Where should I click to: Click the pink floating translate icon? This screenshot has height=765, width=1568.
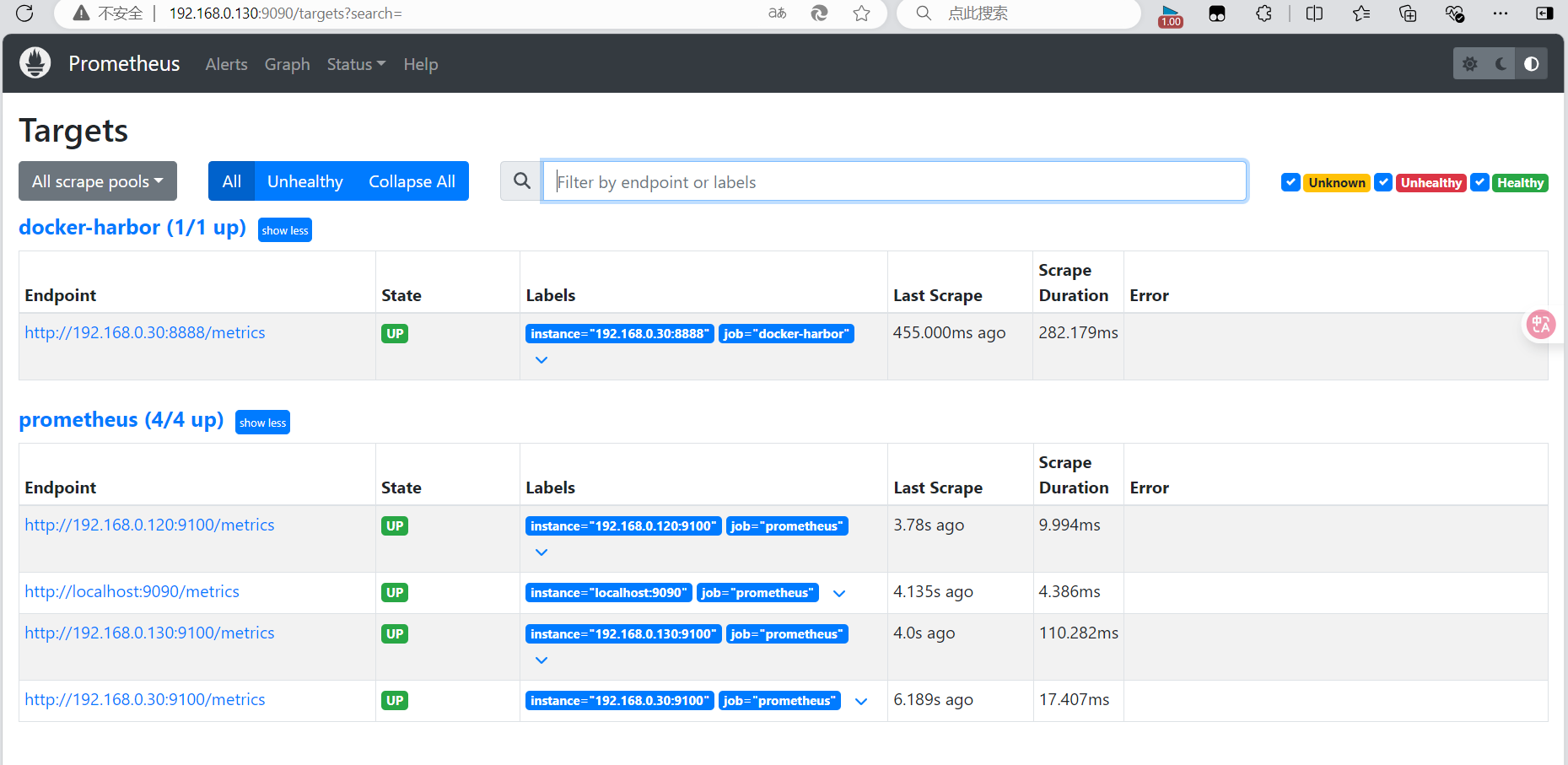tap(1541, 325)
